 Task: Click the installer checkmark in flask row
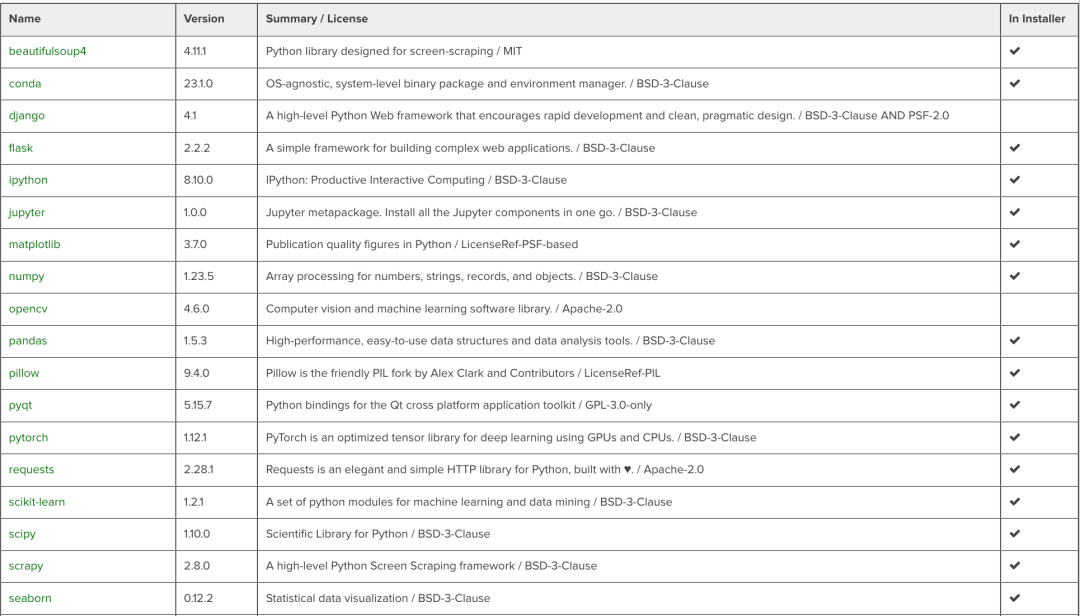[x=1015, y=147]
